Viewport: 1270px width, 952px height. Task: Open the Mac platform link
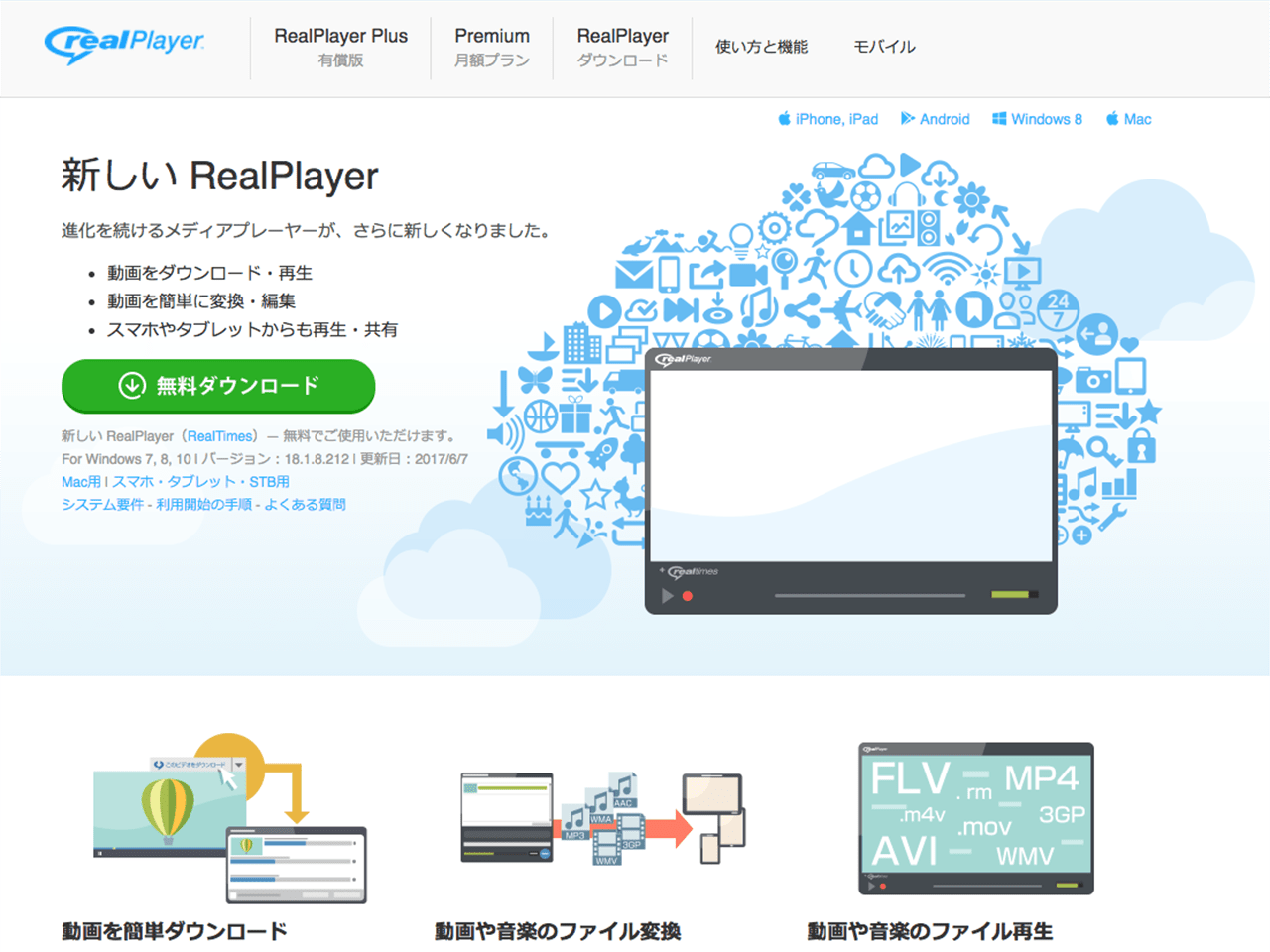(x=1137, y=119)
